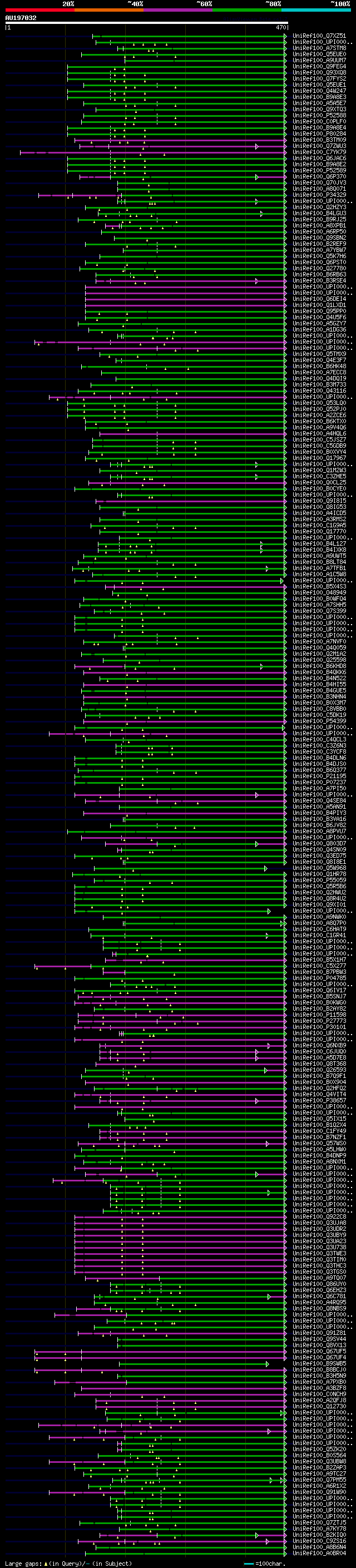
Task: Open UniRef100_Q6P370 hit
Action: [x=319, y=176]
